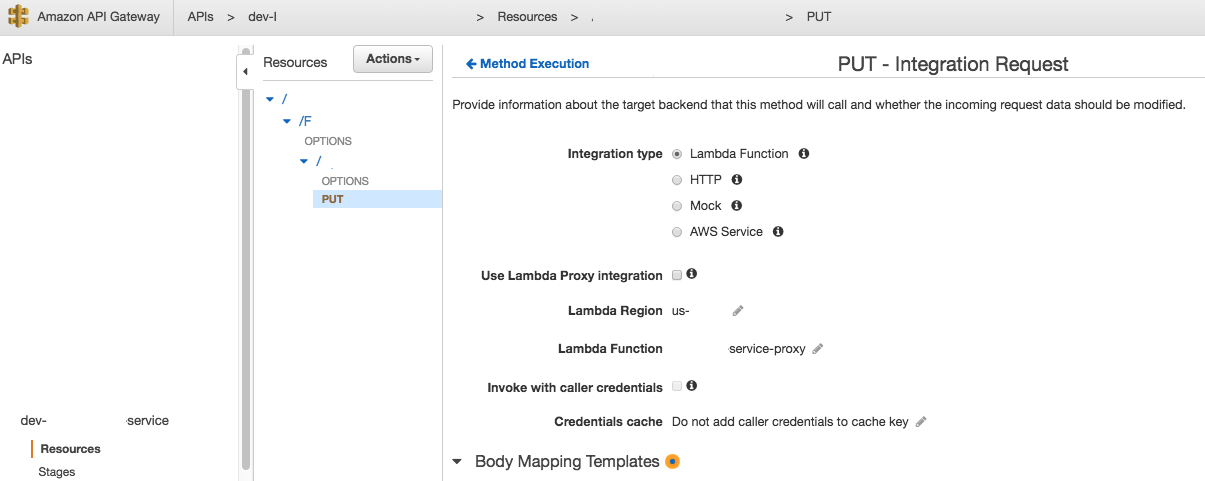This screenshot has width=1205, height=481.
Task: Open Amazon API Gateway home link
Action: [99, 17]
